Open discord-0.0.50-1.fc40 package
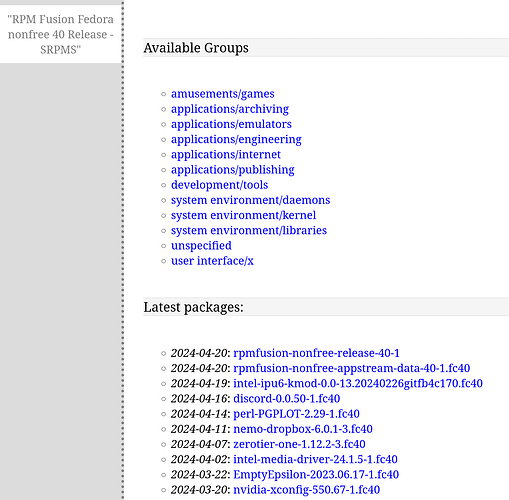 click(286, 399)
